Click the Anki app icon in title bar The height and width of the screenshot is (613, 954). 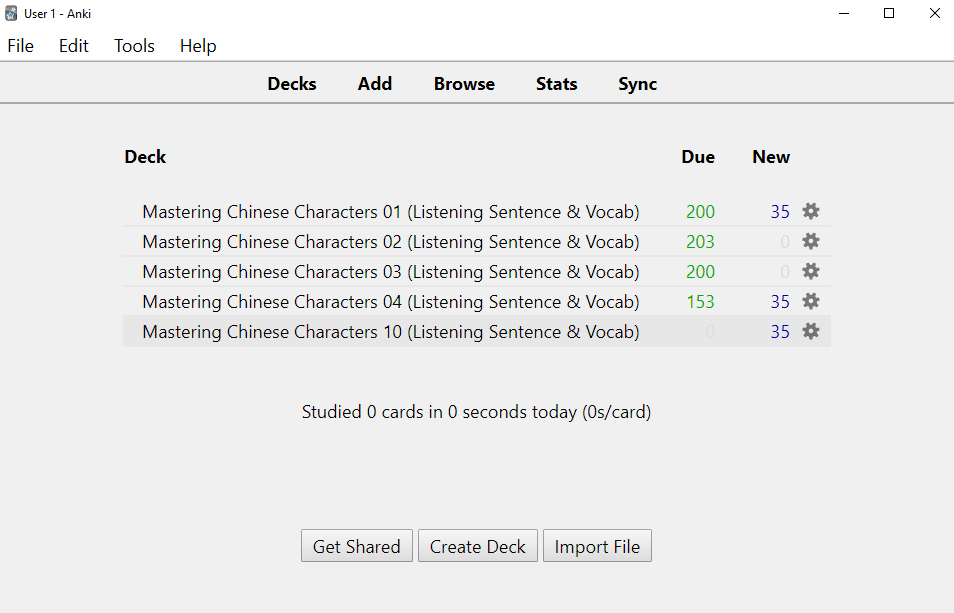[x=11, y=13]
